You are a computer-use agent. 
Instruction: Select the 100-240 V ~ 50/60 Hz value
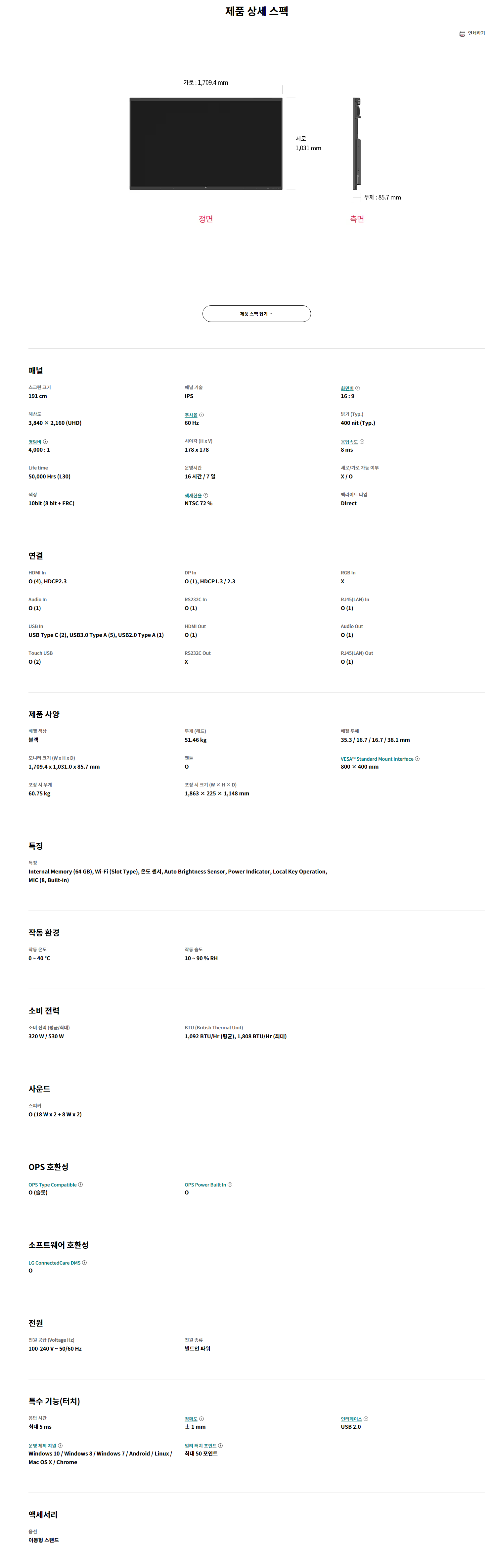(x=55, y=1348)
